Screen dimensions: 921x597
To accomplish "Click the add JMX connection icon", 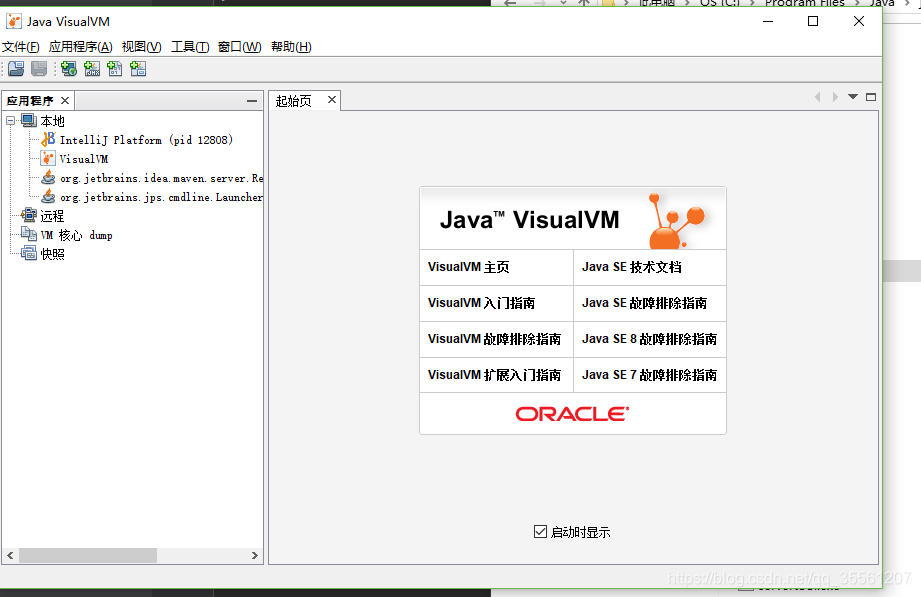I will pyautogui.click(x=90, y=68).
